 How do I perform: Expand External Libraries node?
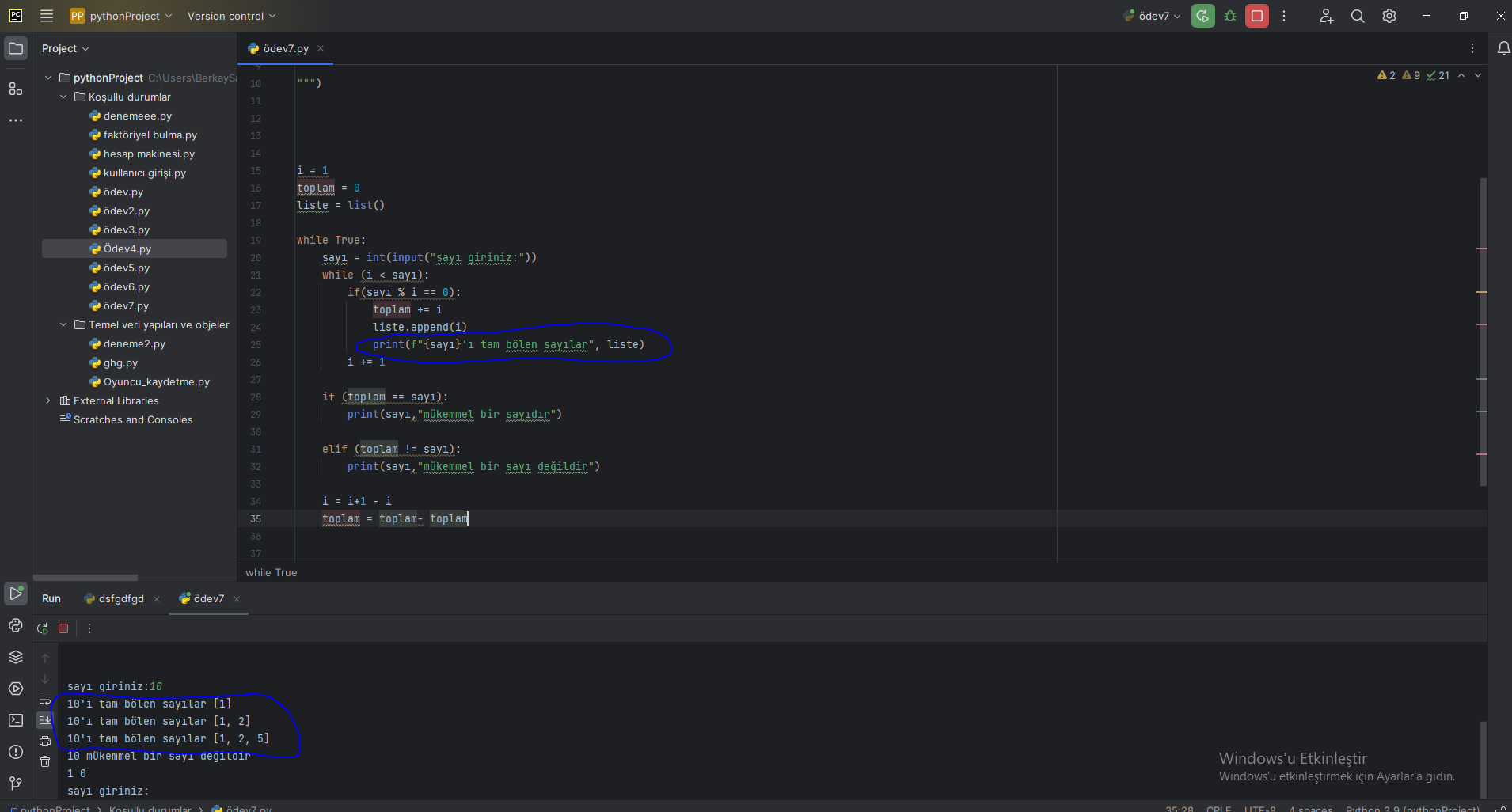[48, 400]
